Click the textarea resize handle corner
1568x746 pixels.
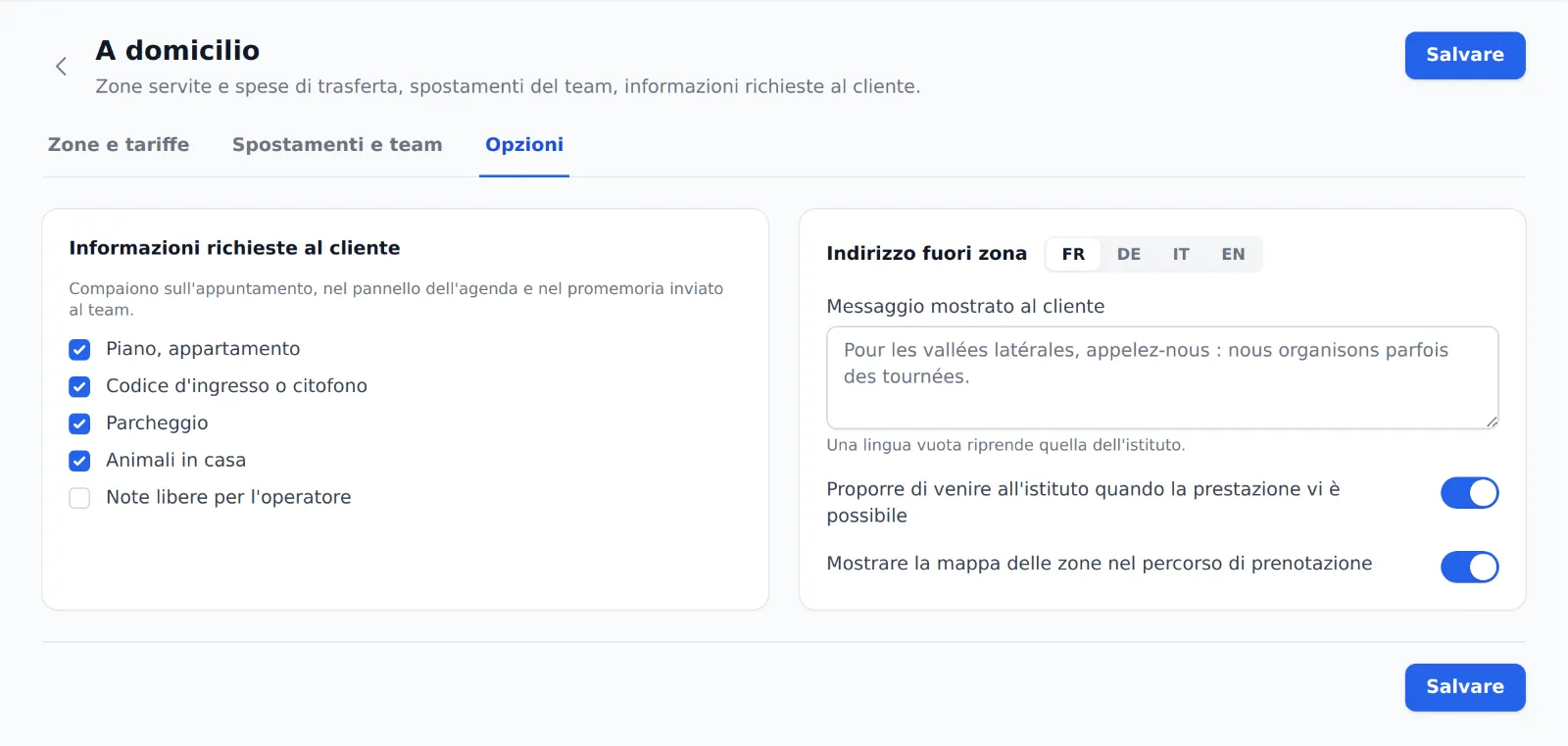(x=1492, y=422)
